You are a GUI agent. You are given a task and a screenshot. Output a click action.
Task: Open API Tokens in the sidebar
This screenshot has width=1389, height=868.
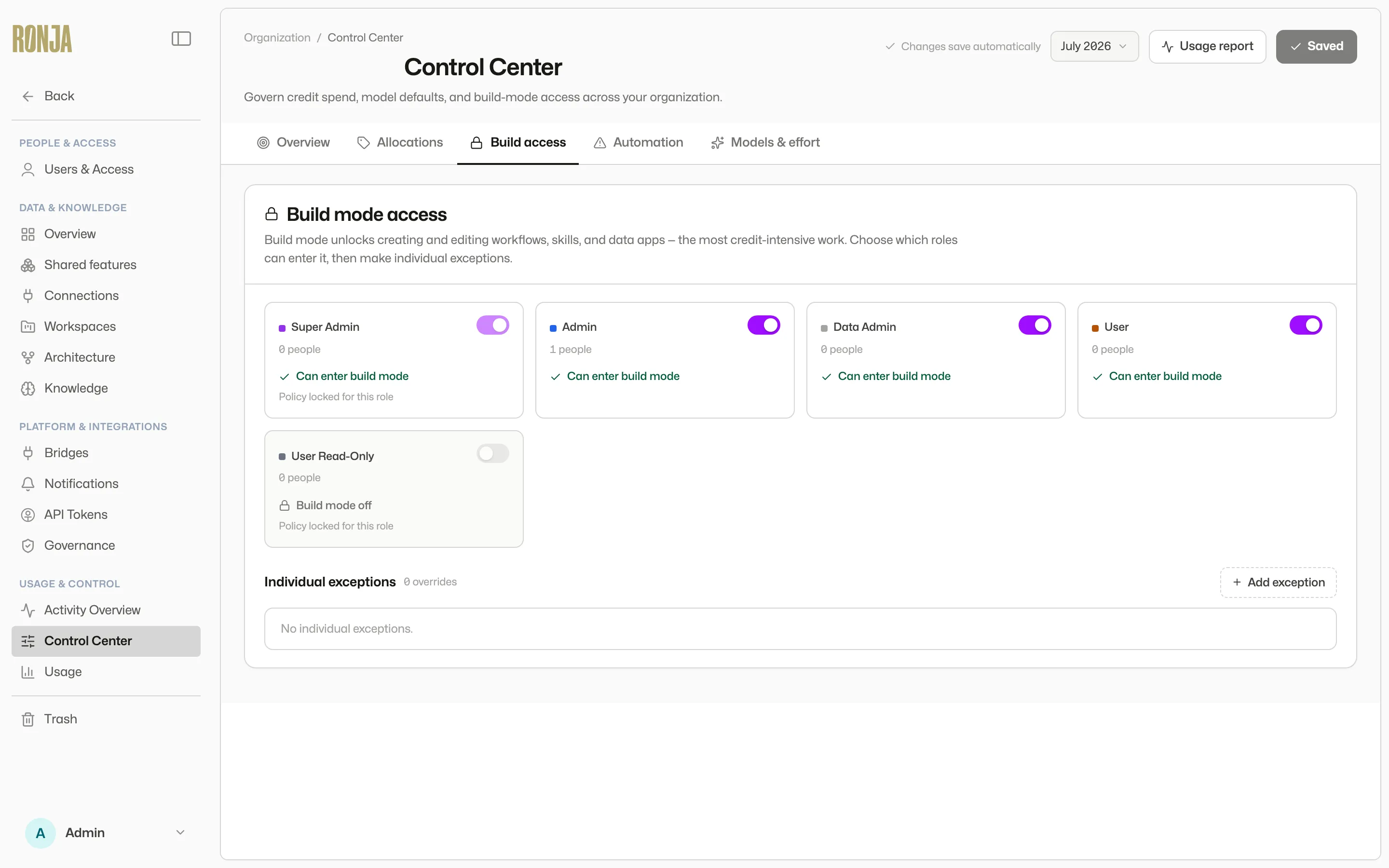(106, 515)
